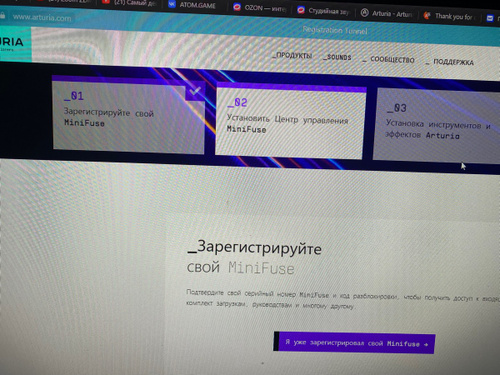Click 'Я уже зарегистрировал свой Minifuse' button

coord(354,343)
